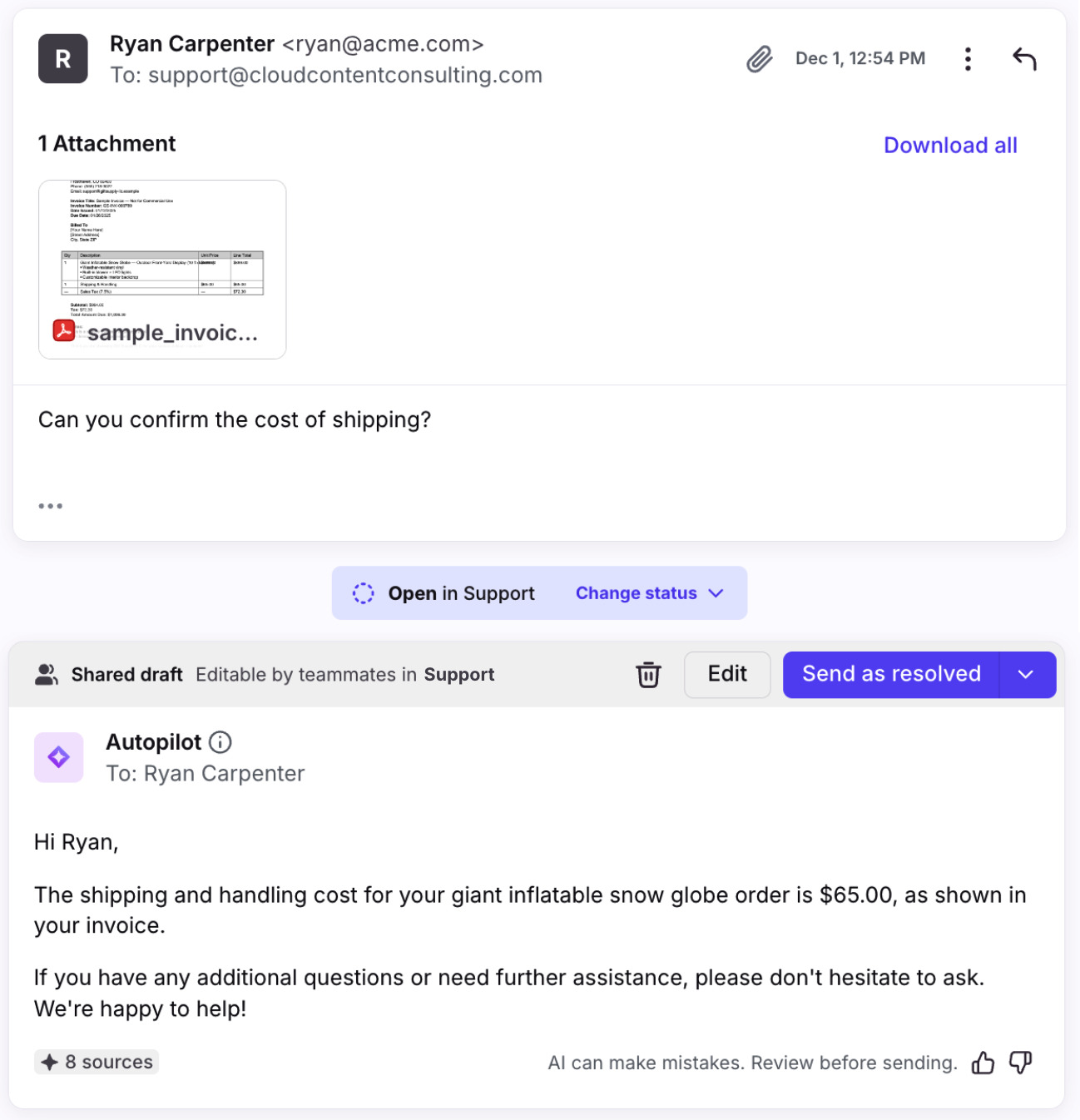Expand the Change status dropdown
The height and width of the screenshot is (1120, 1080).
649,593
